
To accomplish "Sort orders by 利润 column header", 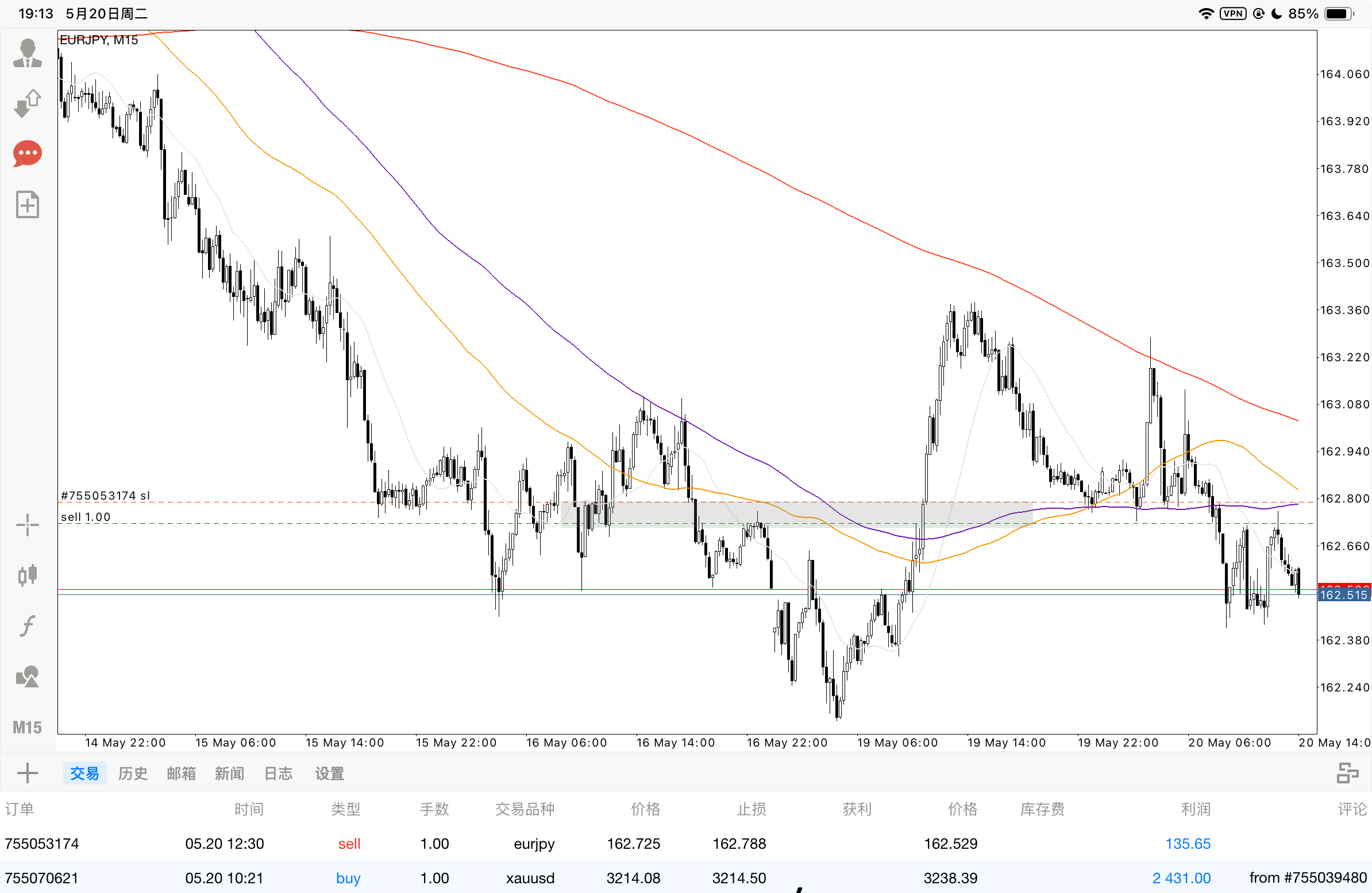I will 1195,810.
